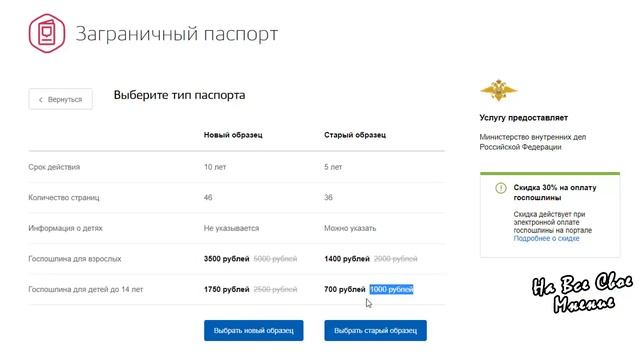Open the Подробнее о скидке link

click(x=546, y=238)
